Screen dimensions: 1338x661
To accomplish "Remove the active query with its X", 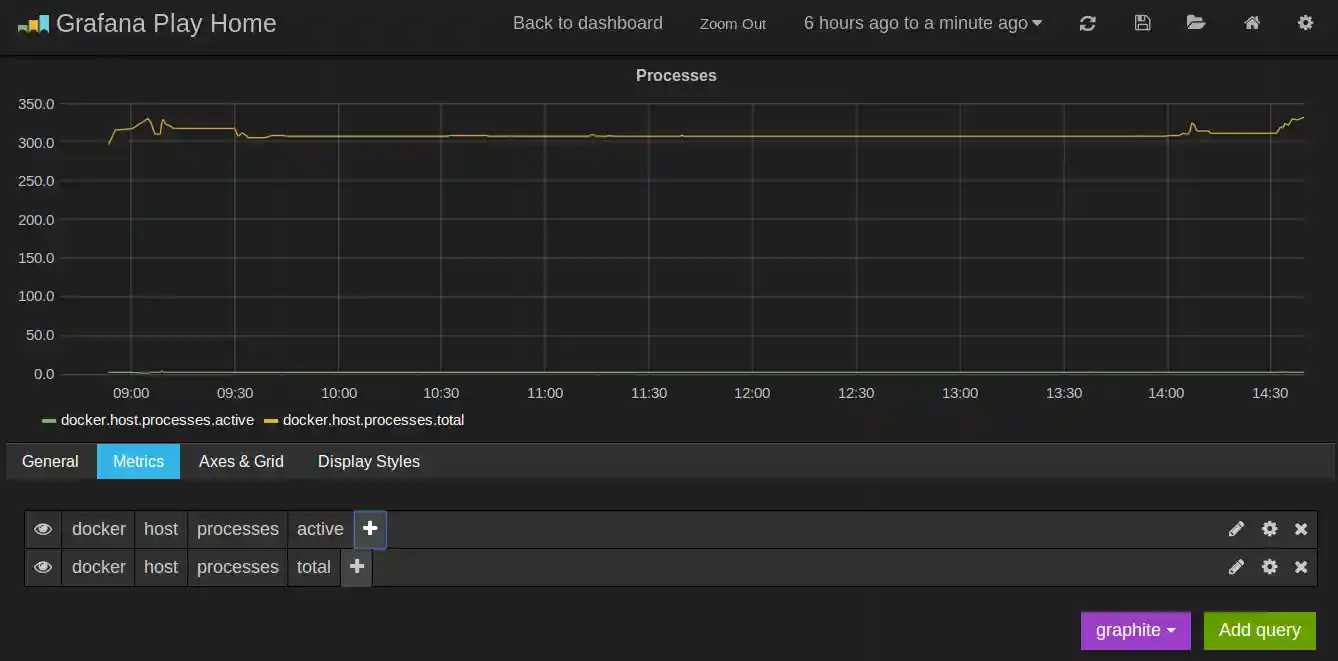I will 1301,529.
